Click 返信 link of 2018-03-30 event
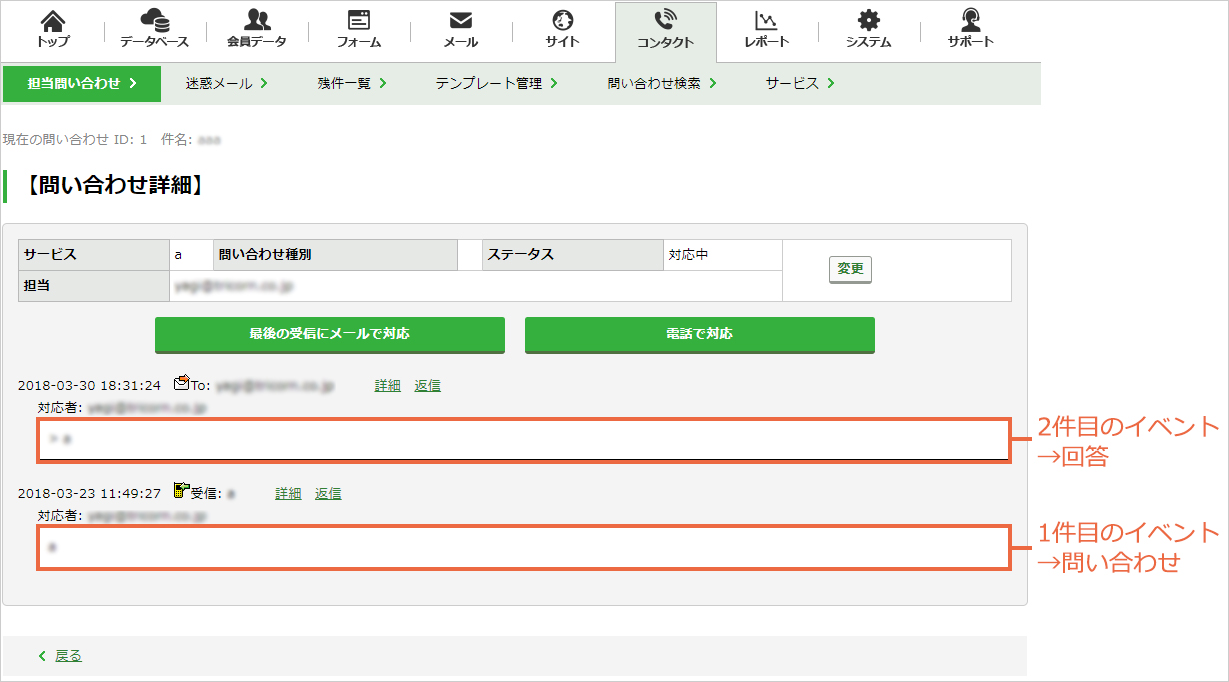The height and width of the screenshot is (682, 1229). 428,385
